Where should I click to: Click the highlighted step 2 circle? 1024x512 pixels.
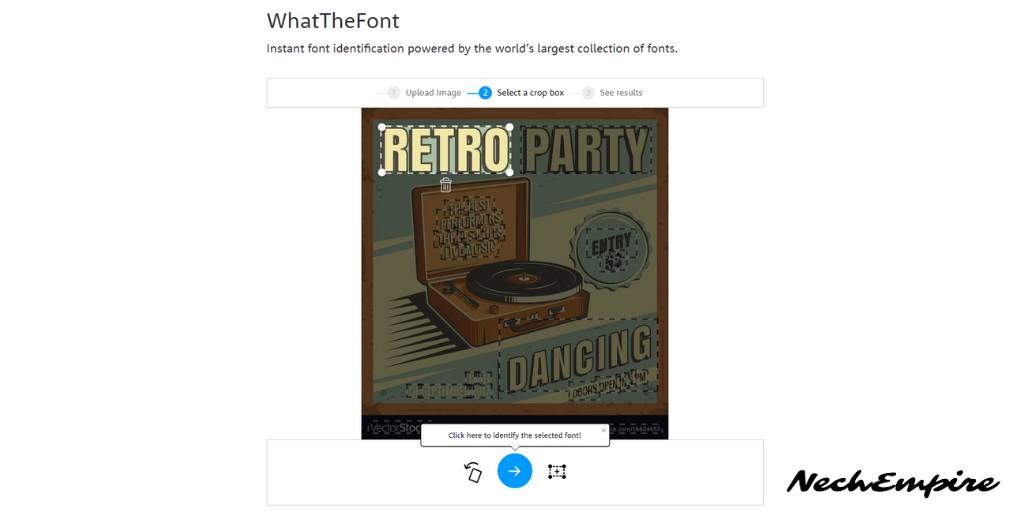[x=485, y=93]
